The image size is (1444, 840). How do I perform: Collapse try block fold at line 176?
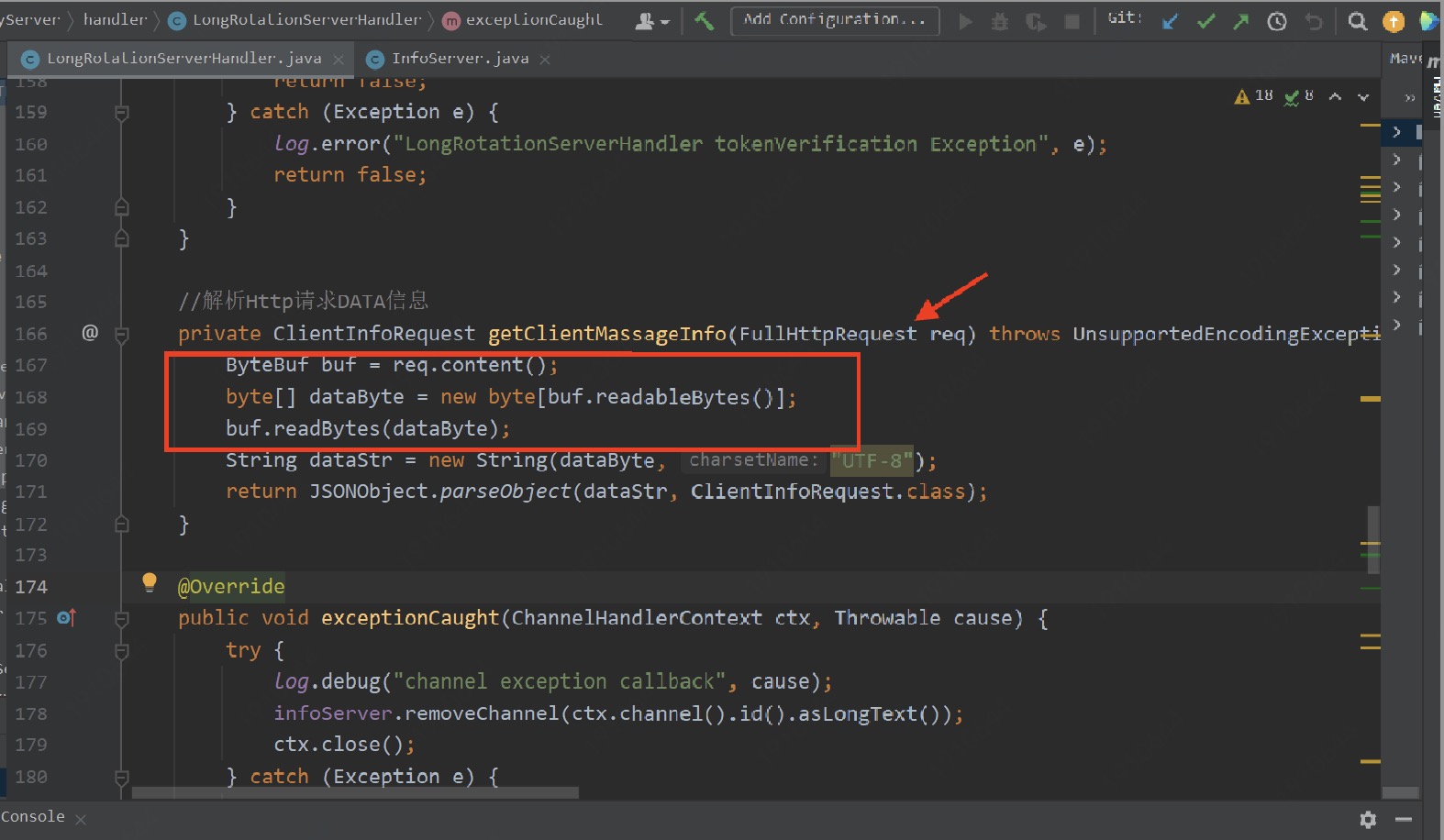pyautogui.click(x=121, y=651)
